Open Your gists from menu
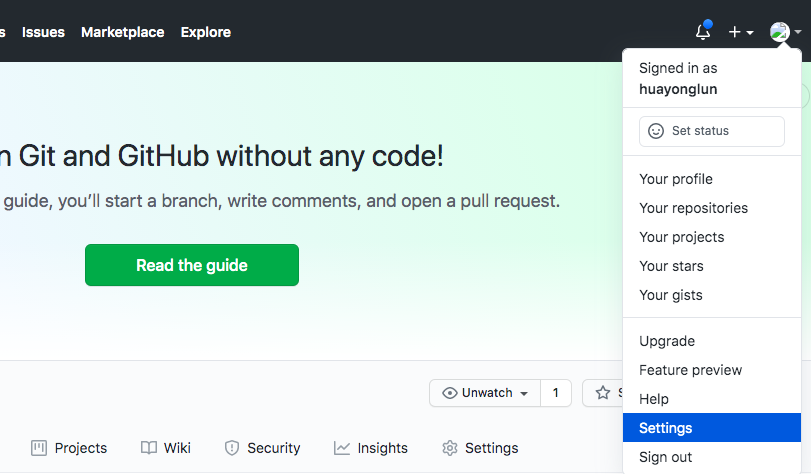The image size is (811, 474). 671,295
